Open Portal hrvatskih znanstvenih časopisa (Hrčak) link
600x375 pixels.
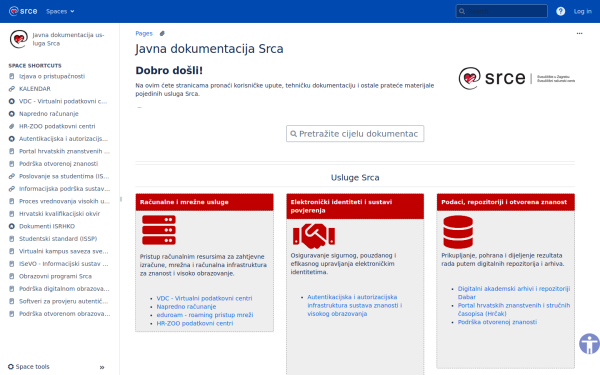tap(514, 310)
